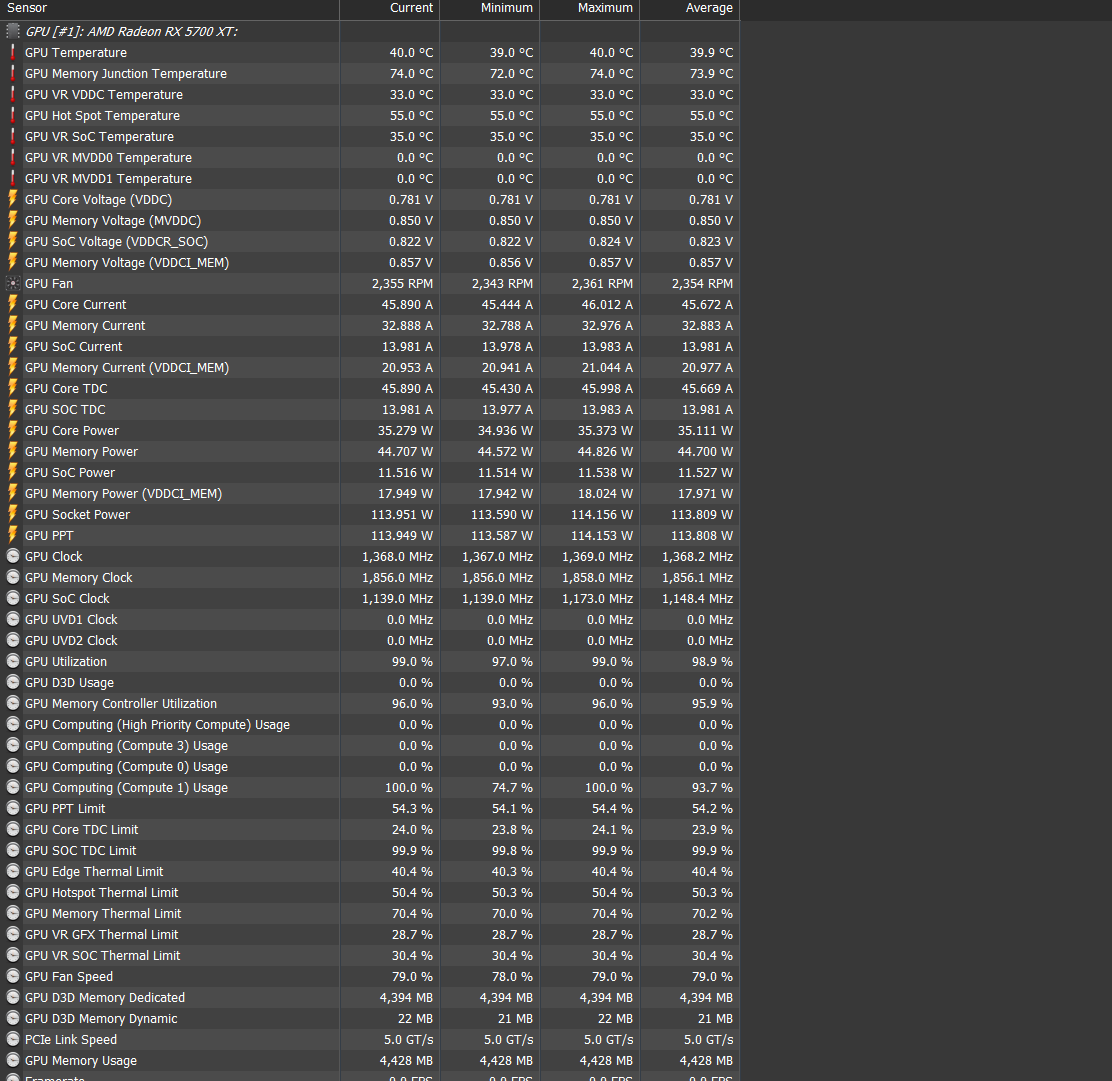The height and width of the screenshot is (1081, 1112).
Task: Click the chip icon beside the AMD Radeon RX 5700 XT header
Action: pyautogui.click(x=13, y=31)
